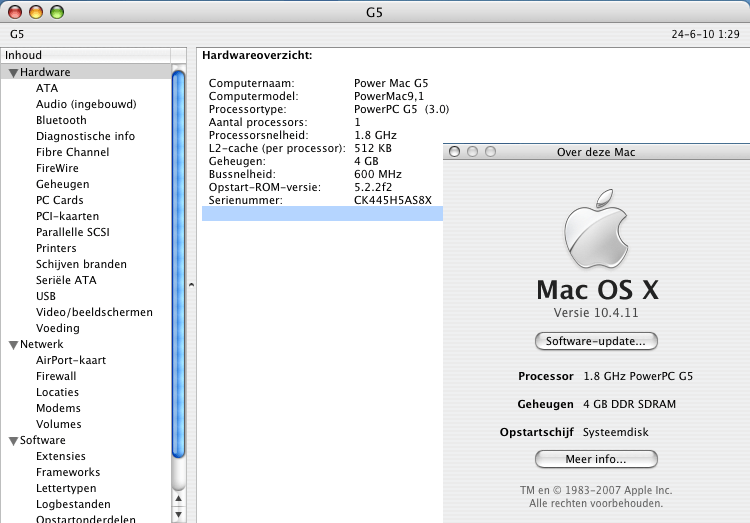
Task: Close the Over deze Mac window
Action: 455,152
